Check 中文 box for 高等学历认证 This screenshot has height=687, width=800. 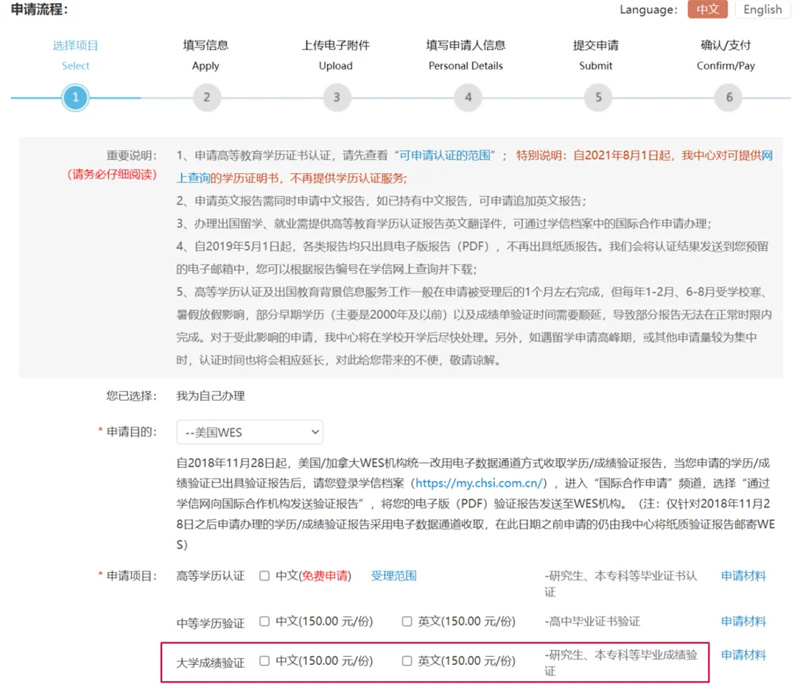[x=264, y=576]
